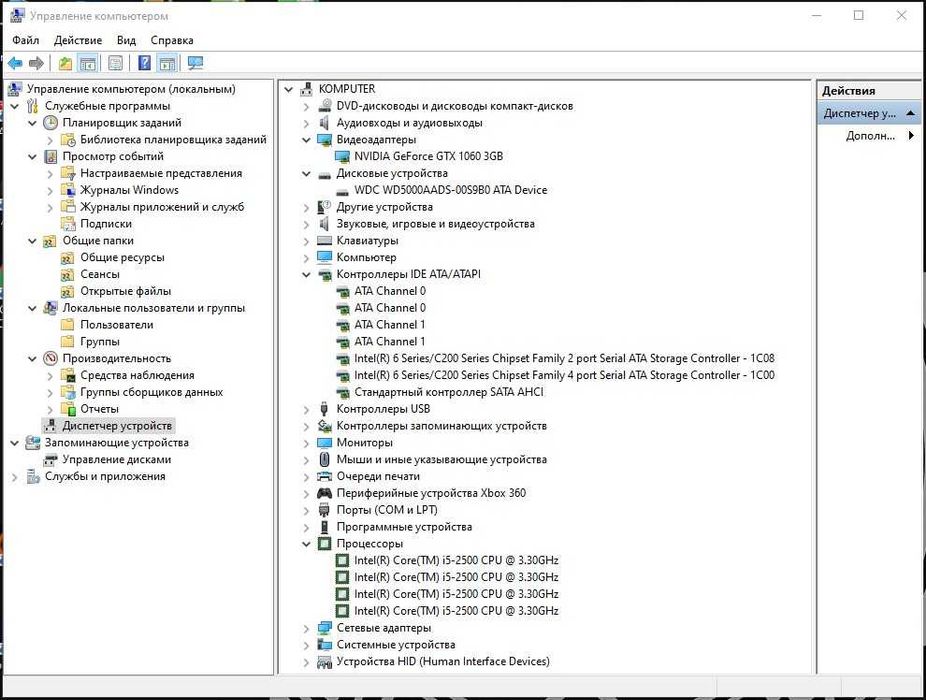Select Журналы Windows in the left tree
Viewport: 926px width, 700px height.
pos(129,190)
